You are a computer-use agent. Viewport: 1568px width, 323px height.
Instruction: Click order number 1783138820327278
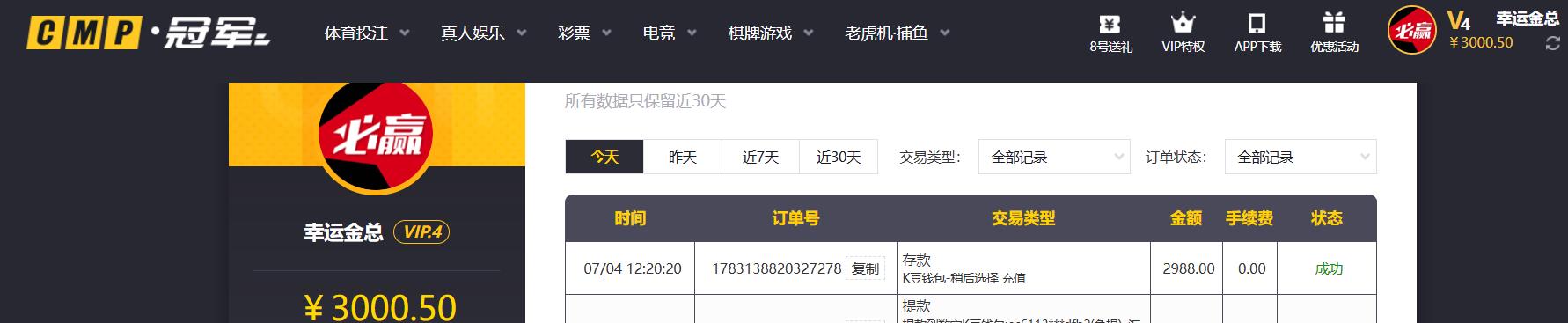[x=776, y=268]
